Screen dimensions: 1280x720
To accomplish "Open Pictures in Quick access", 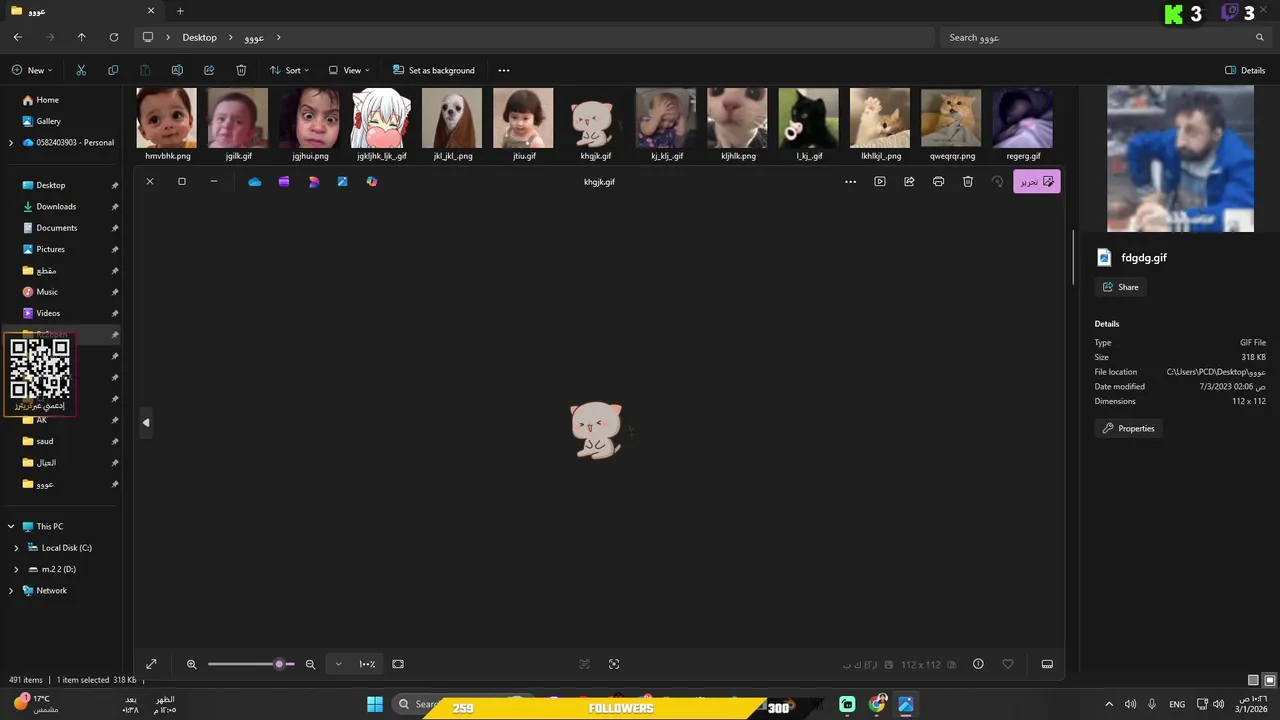I will point(50,249).
